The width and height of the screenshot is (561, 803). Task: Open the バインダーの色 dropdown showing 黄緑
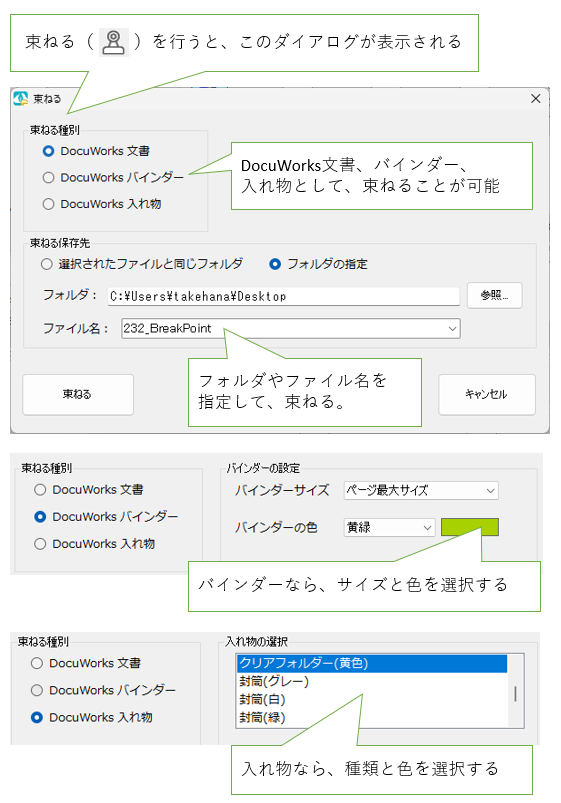[x=389, y=527]
